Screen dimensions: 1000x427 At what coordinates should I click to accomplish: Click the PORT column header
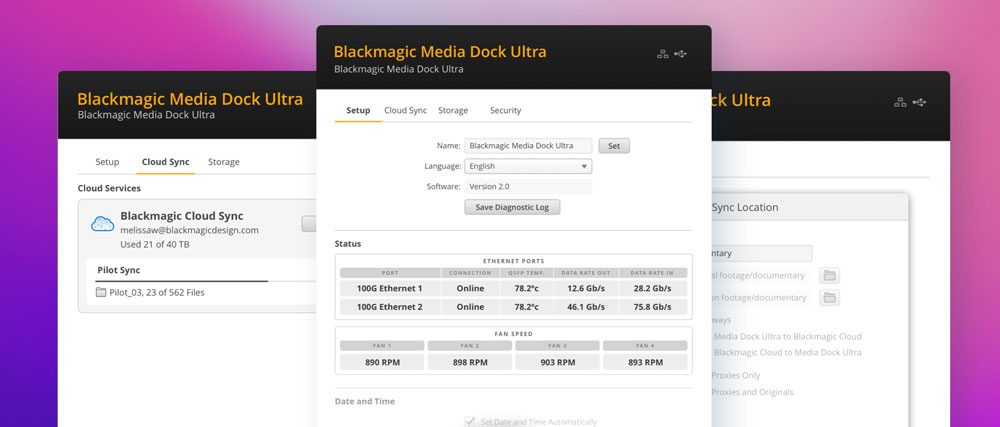tap(390, 273)
